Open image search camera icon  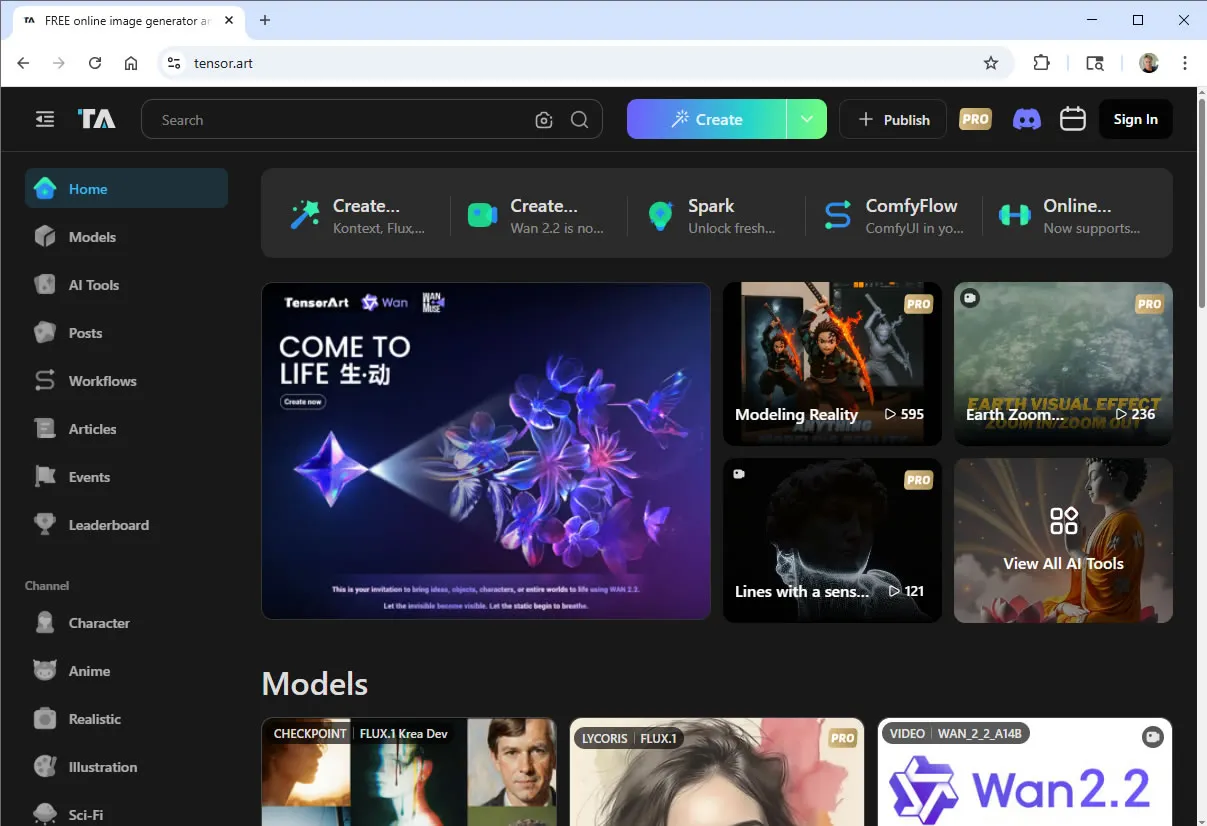pos(544,120)
